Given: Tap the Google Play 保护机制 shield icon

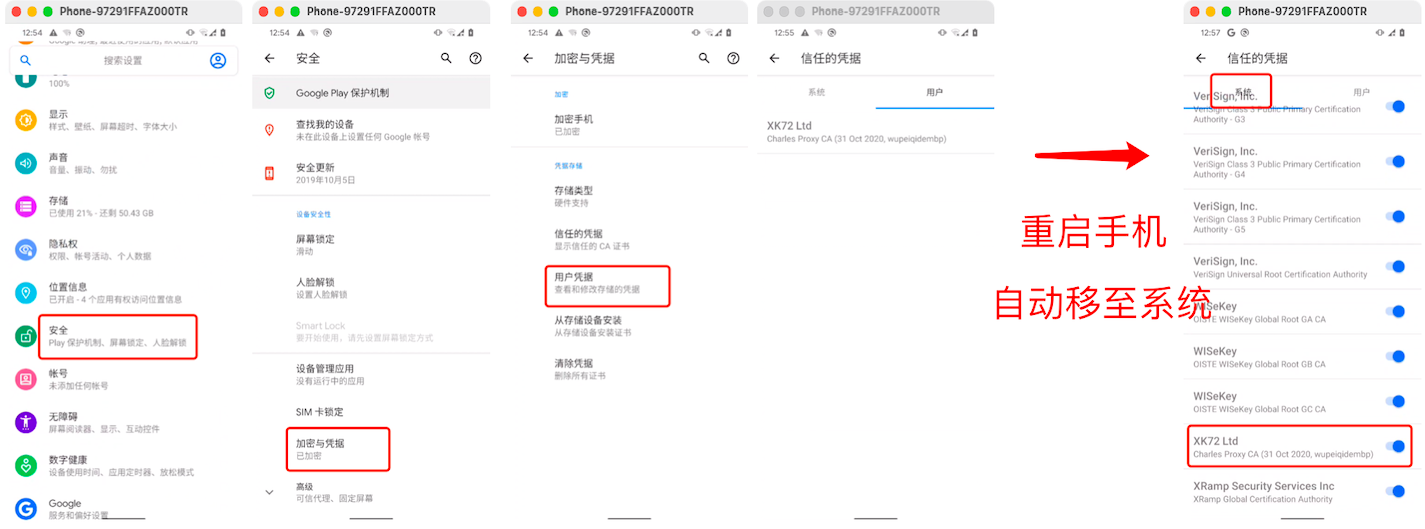Looking at the screenshot, I should (x=269, y=93).
